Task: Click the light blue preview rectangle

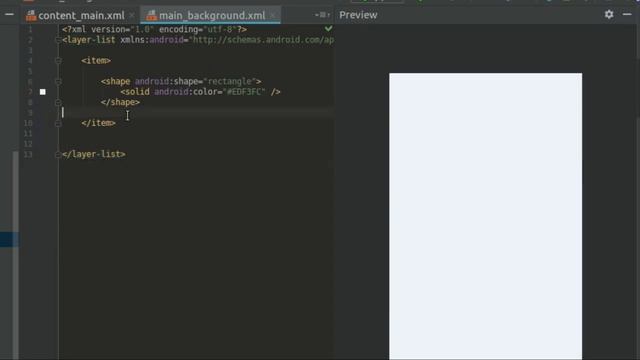Action: tap(485, 216)
